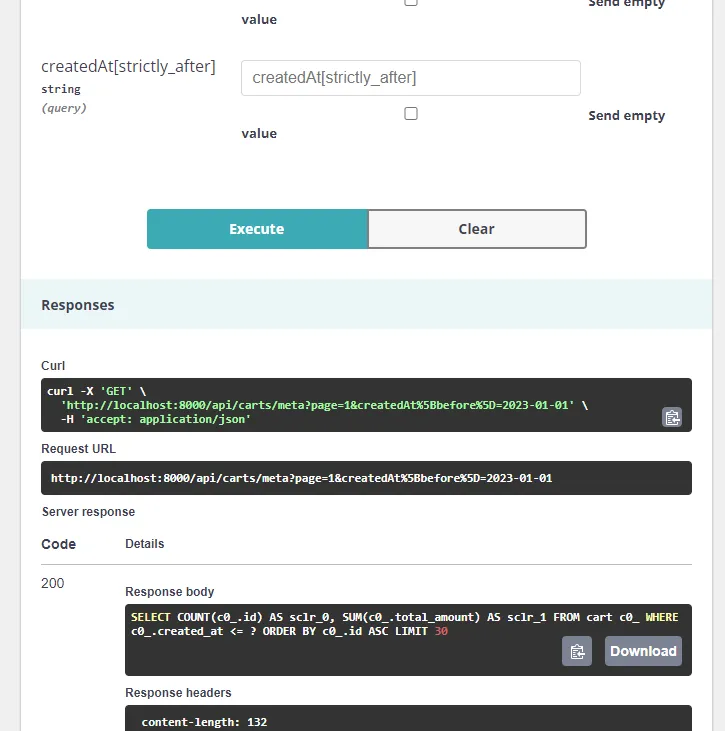Click the Details column heading
The height and width of the screenshot is (731, 725).
[x=145, y=544]
